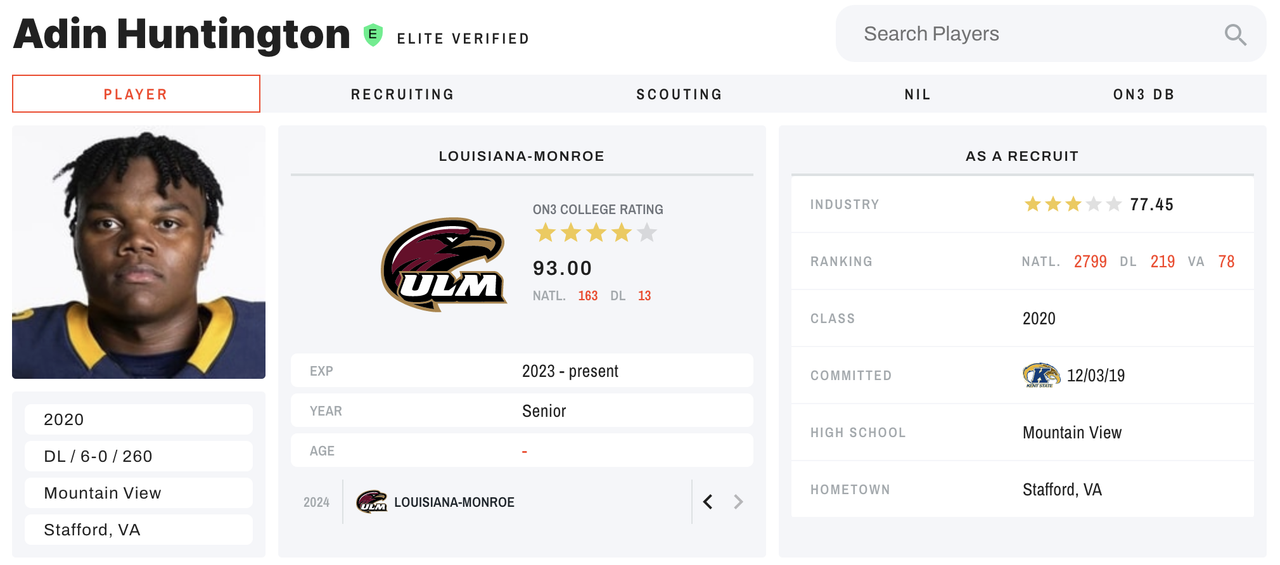Open the ON3 DB tab

click(x=1143, y=94)
